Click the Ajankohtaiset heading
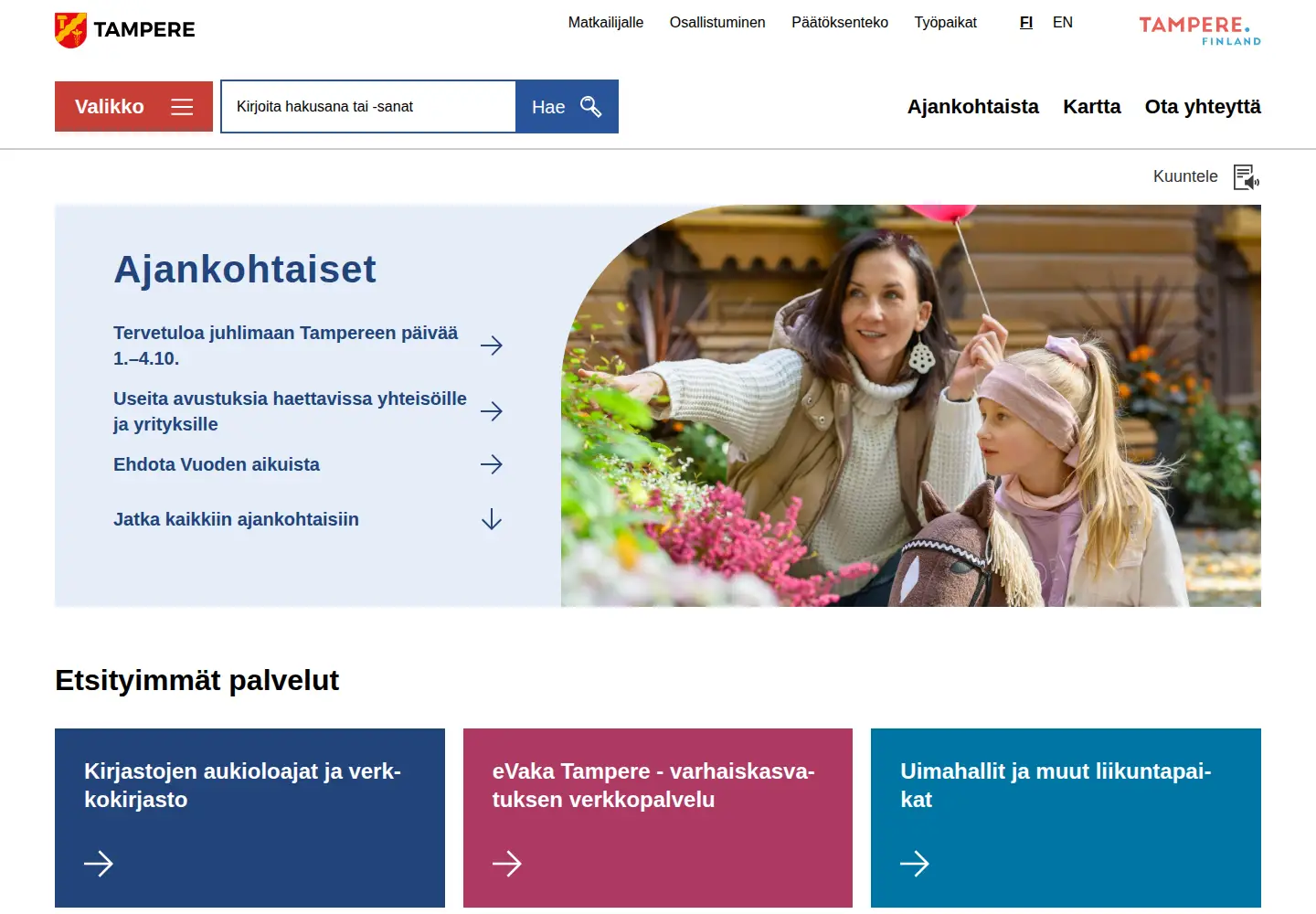1316x914 pixels. [x=245, y=270]
